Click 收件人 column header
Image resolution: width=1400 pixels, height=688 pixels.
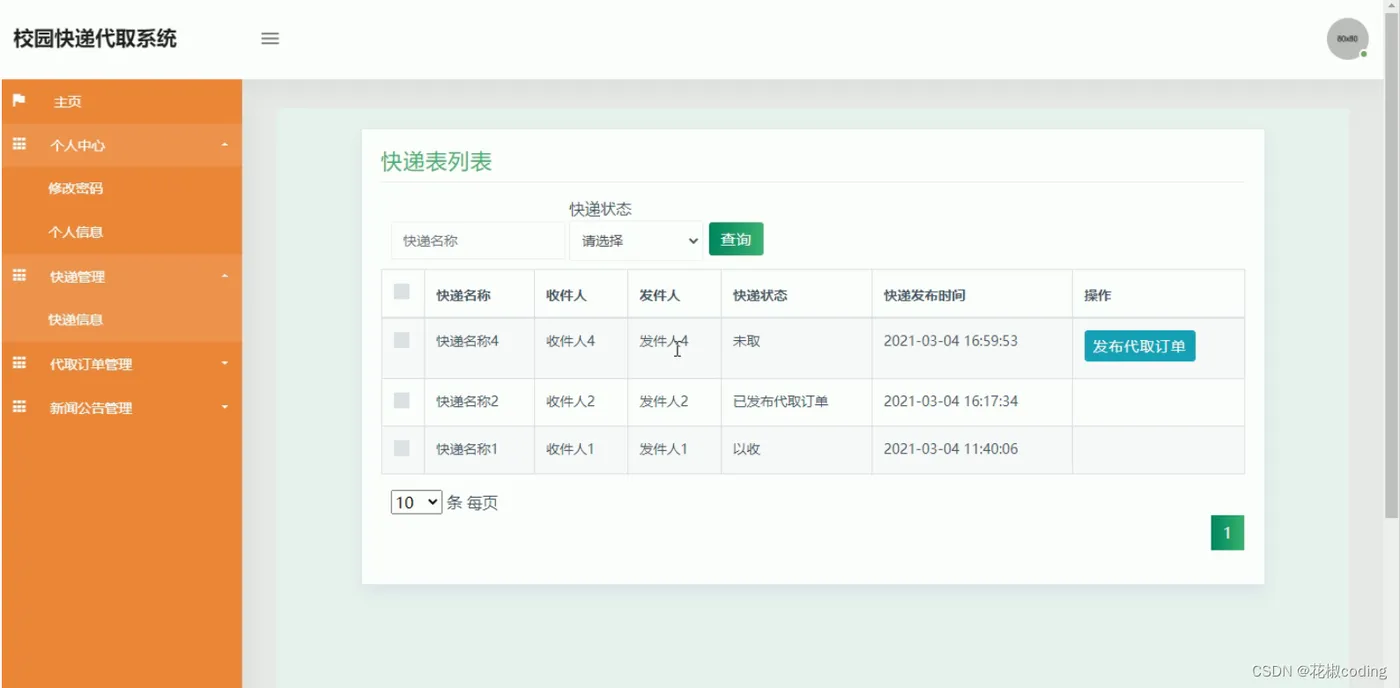pos(566,295)
